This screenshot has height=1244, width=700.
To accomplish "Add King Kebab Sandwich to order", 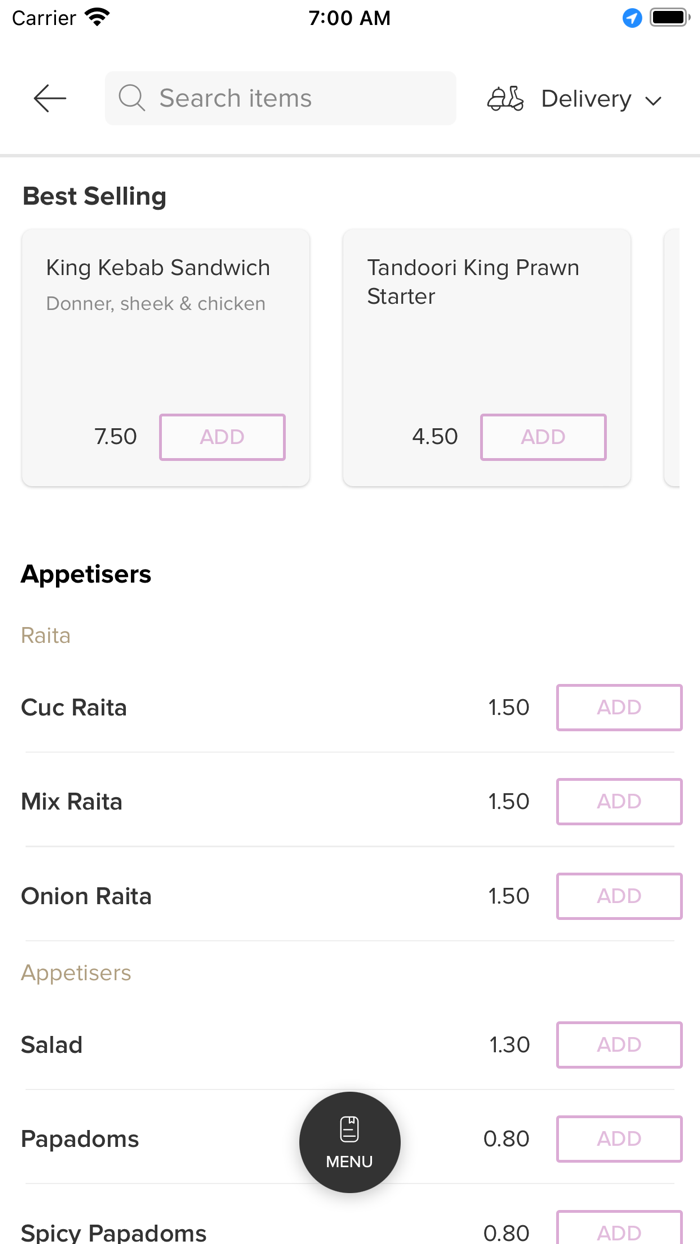I will point(222,437).
